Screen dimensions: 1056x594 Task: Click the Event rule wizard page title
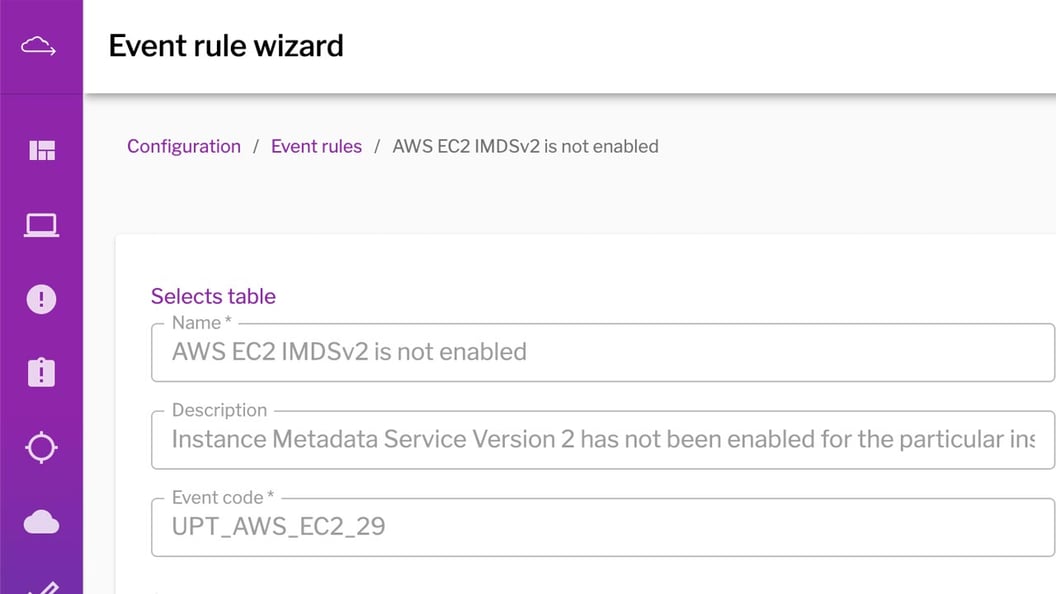click(x=225, y=46)
